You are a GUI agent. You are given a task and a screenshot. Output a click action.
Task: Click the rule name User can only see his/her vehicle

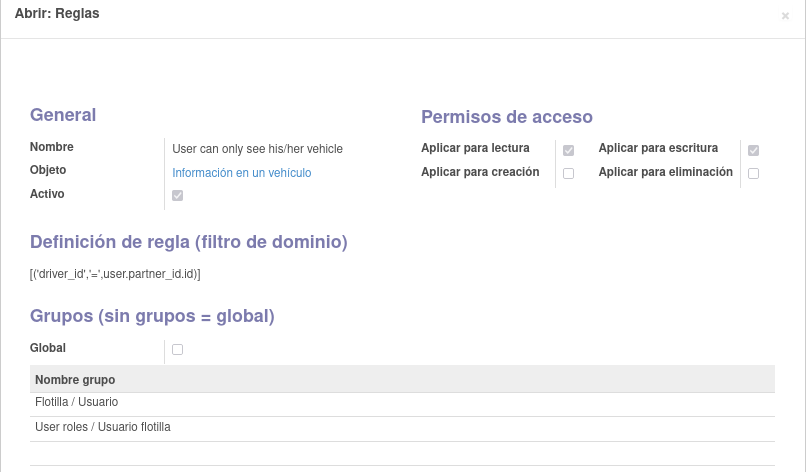click(258, 149)
